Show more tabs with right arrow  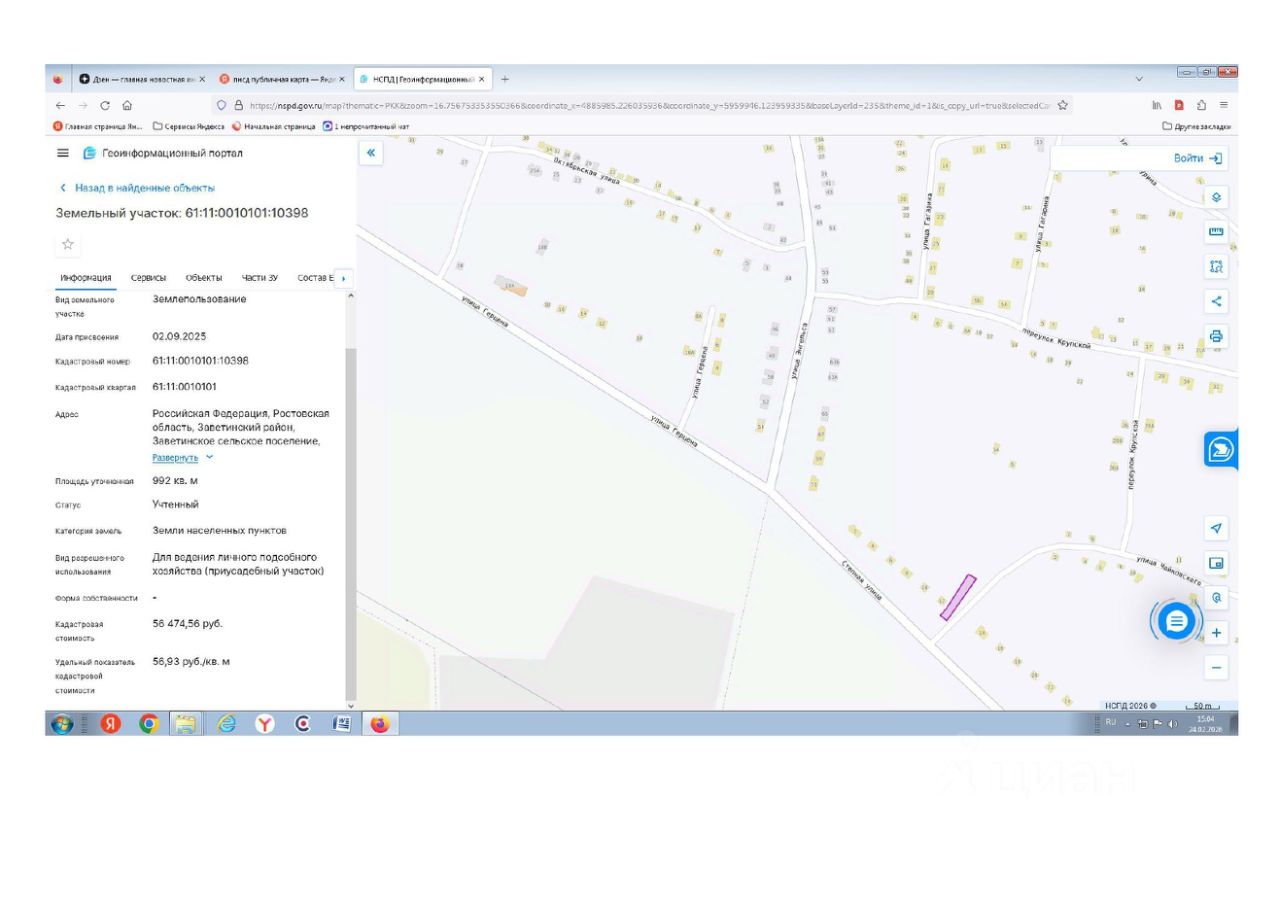pos(344,278)
